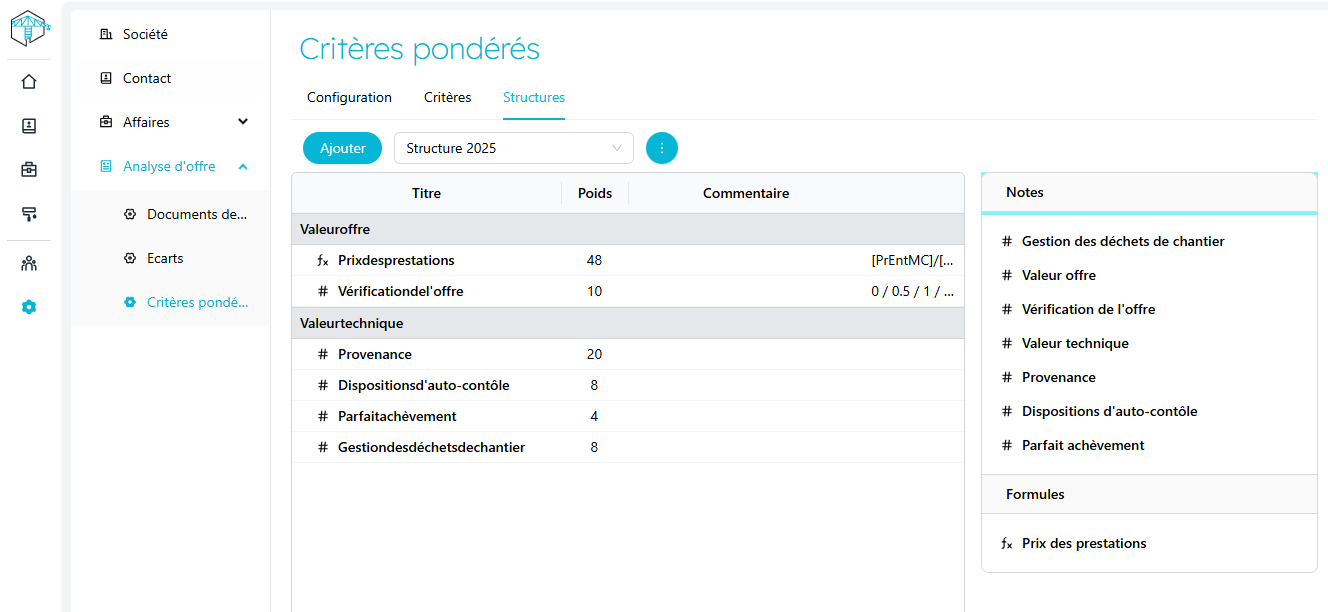This screenshot has height=612, width=1328.
Task: Select the briefcase icon in left rail
Action: [x=29, y=170]
